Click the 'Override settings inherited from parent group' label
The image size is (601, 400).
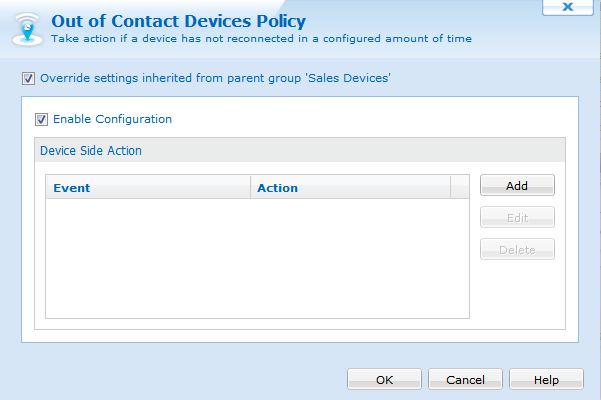point(215,78)
